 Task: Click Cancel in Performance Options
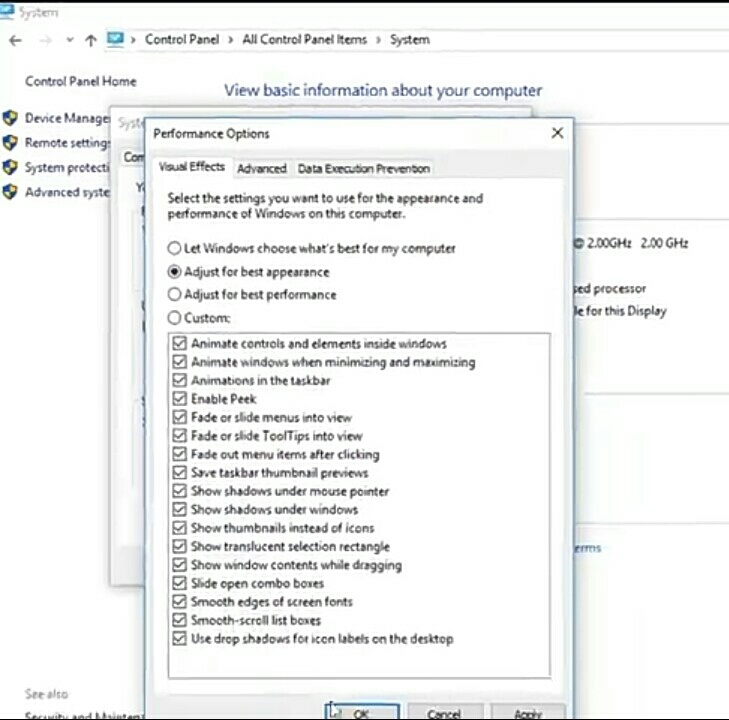coord(444,712)
